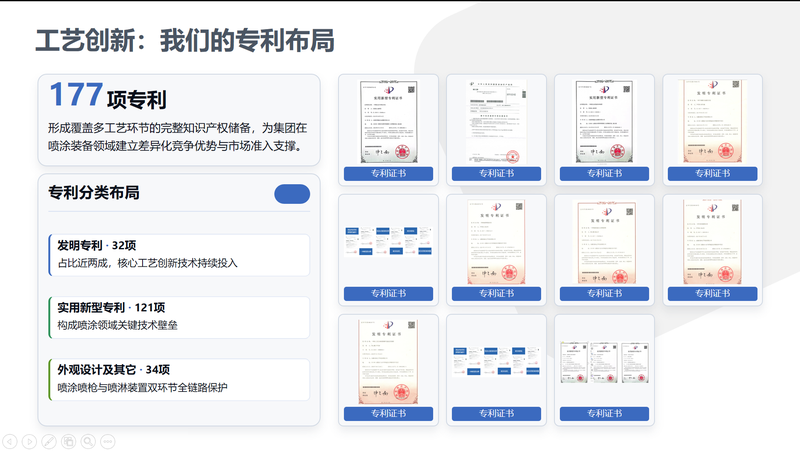Click 专利证书 label under top-row second card
Image resolution: width=800 pixels, height=451 pixels.
[496, 173]
